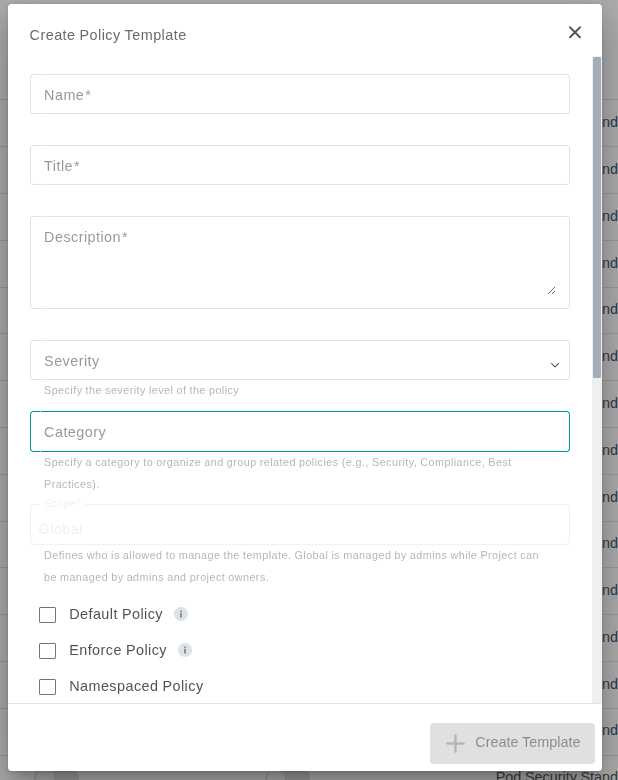Select the Category input field
This screenshot has height=780, width=618.
tap(299, 432)
